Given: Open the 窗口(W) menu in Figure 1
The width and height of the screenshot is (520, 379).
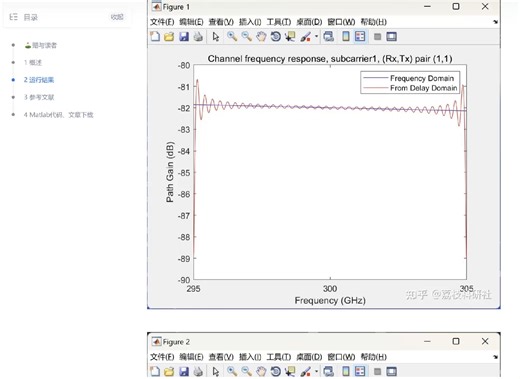Looking at the screenshot, I should click(x=341, y=22).
